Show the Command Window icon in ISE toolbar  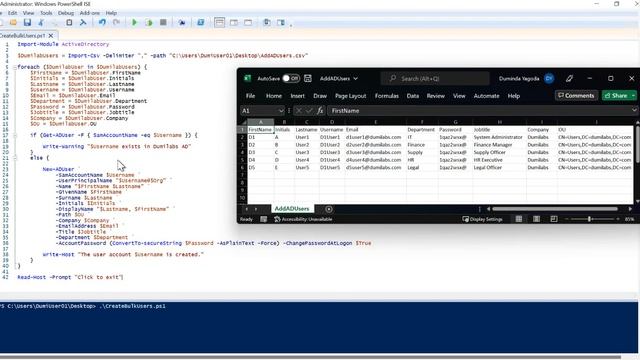[267, 23]
